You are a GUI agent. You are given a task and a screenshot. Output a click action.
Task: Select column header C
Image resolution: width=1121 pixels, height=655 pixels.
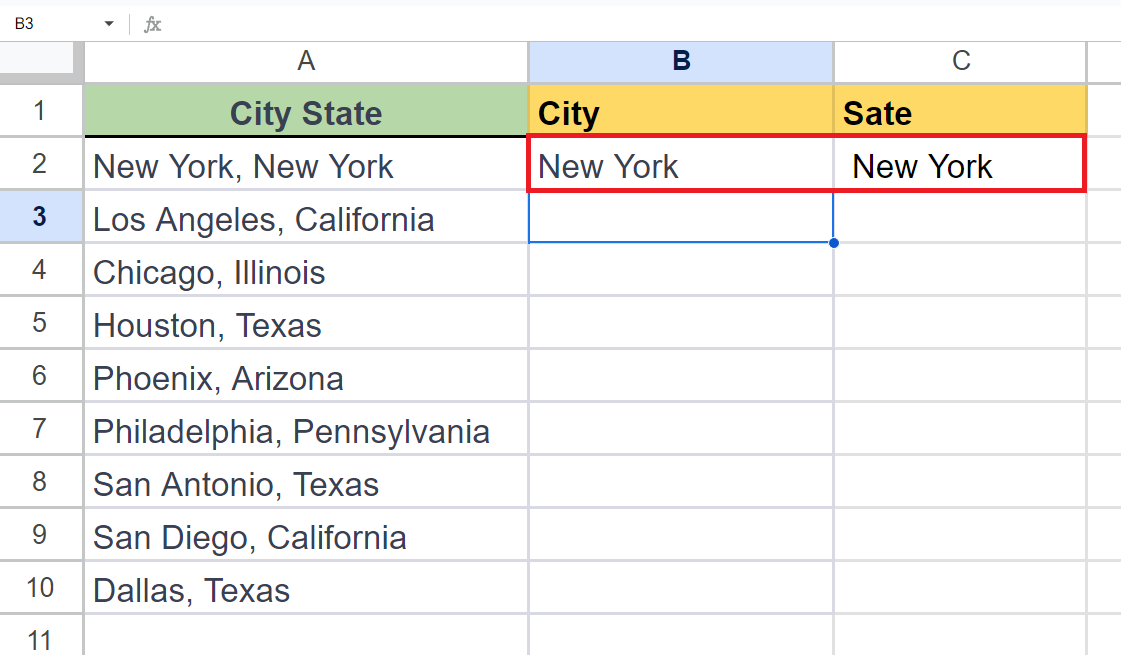tap(959, 61)
